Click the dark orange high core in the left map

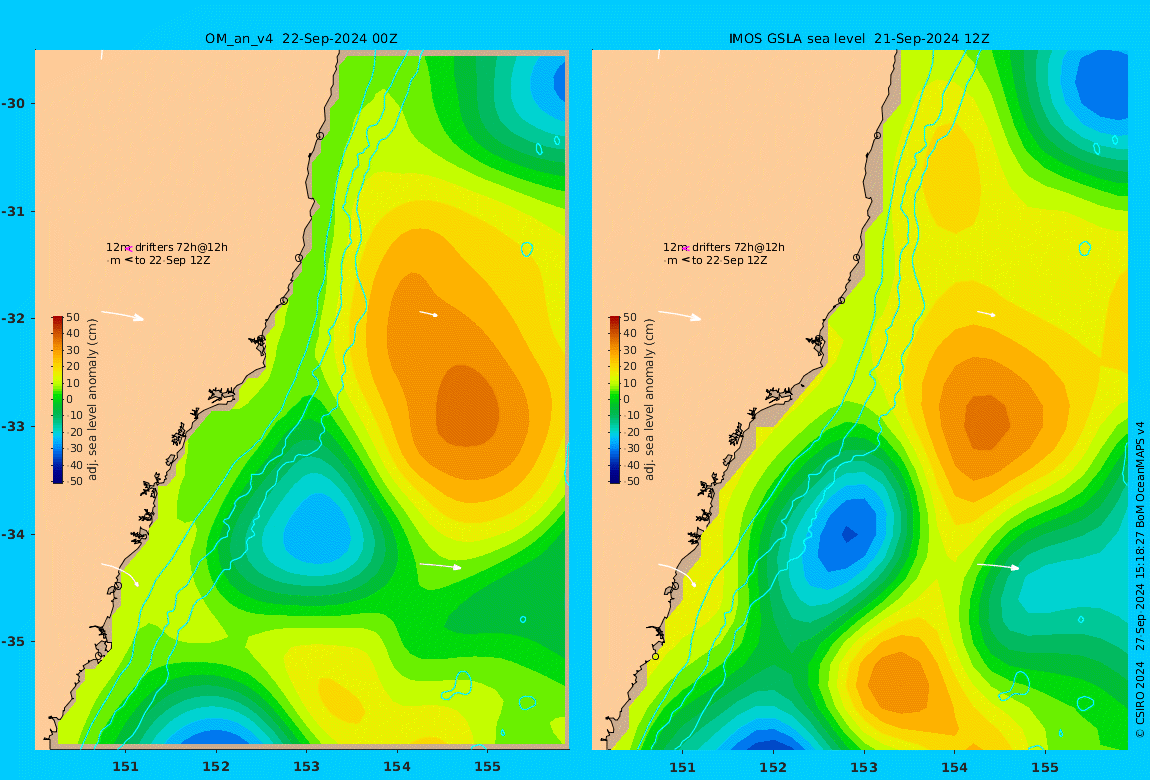coord(468,405)
